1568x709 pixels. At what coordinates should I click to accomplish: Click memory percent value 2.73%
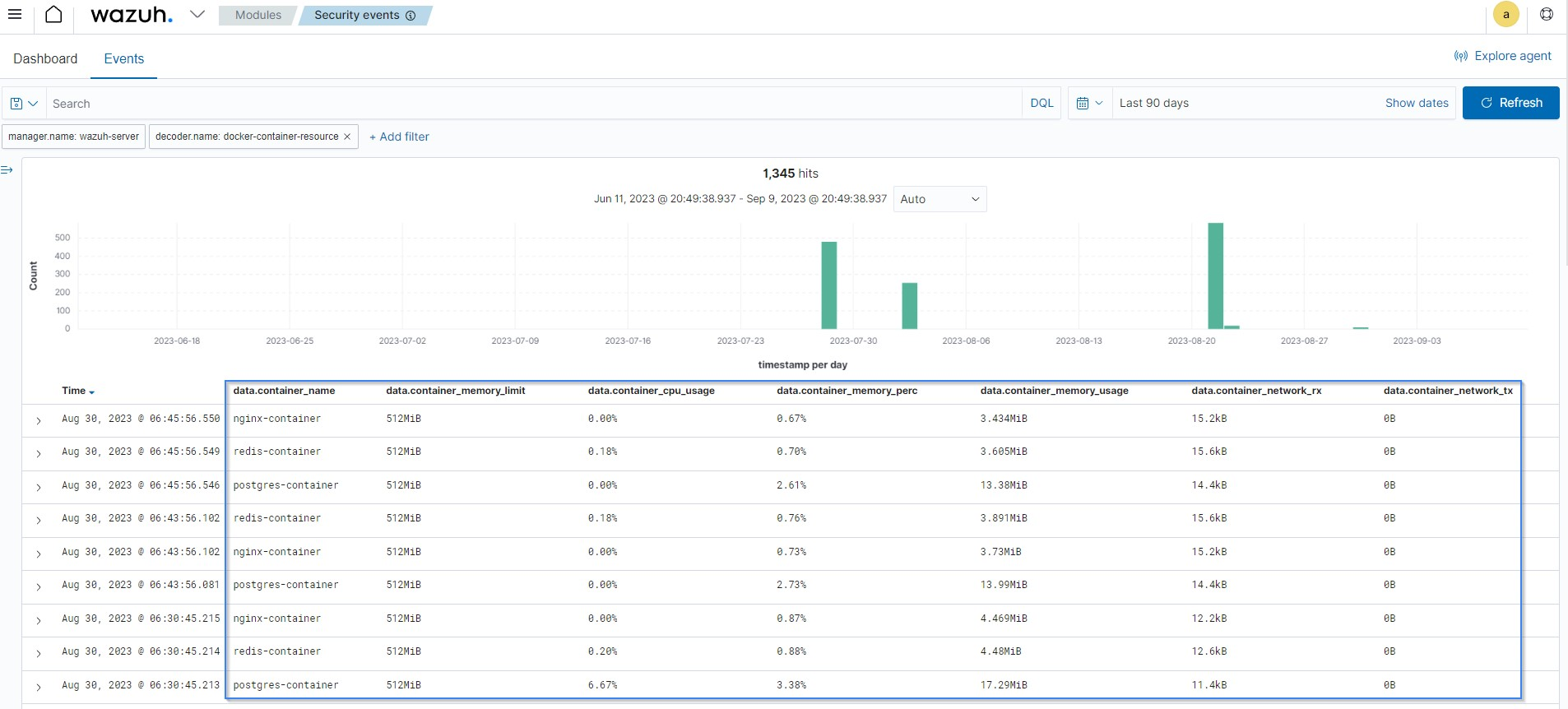(x=791, y=585)
